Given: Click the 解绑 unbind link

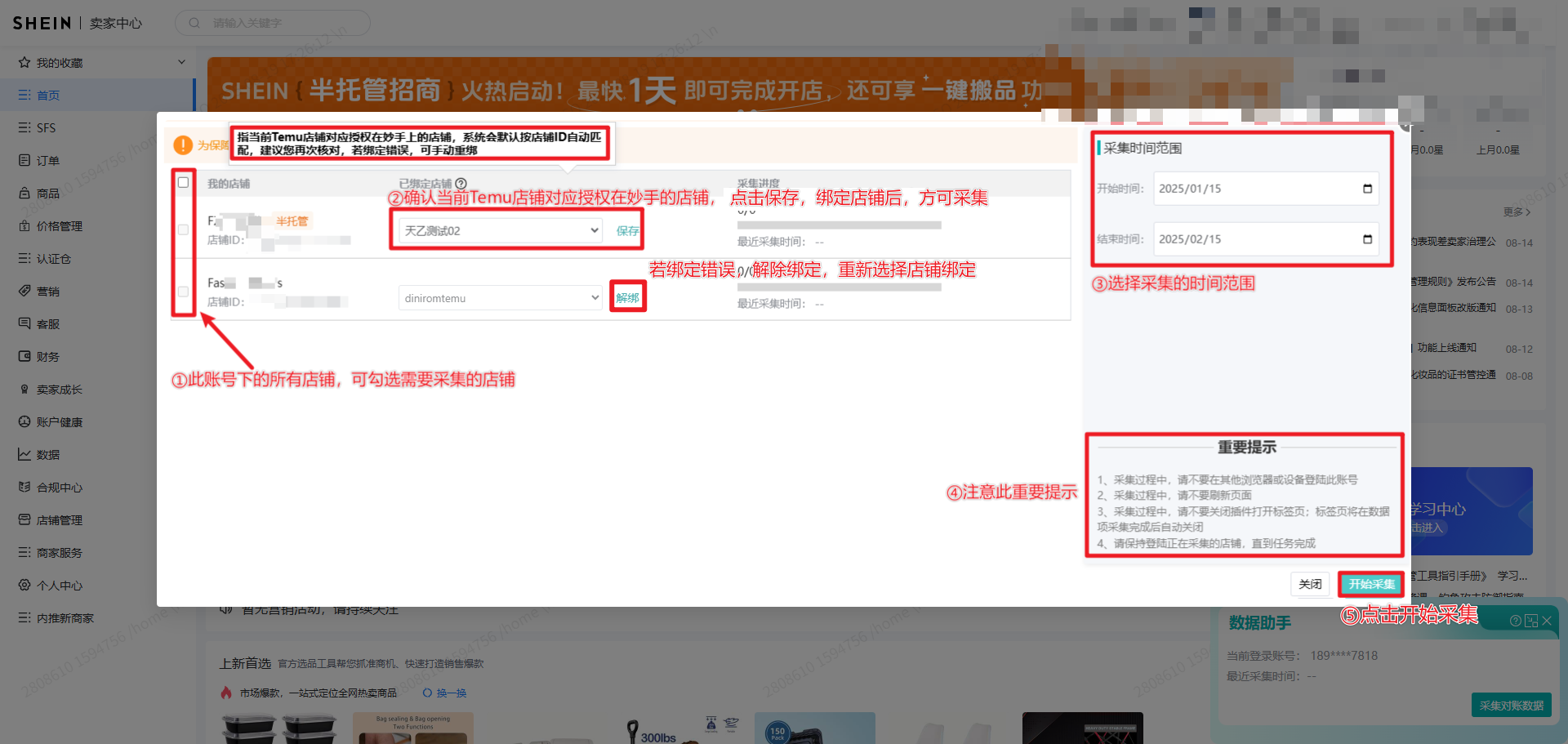Looking at the screenshot, I should pos(627,298).
